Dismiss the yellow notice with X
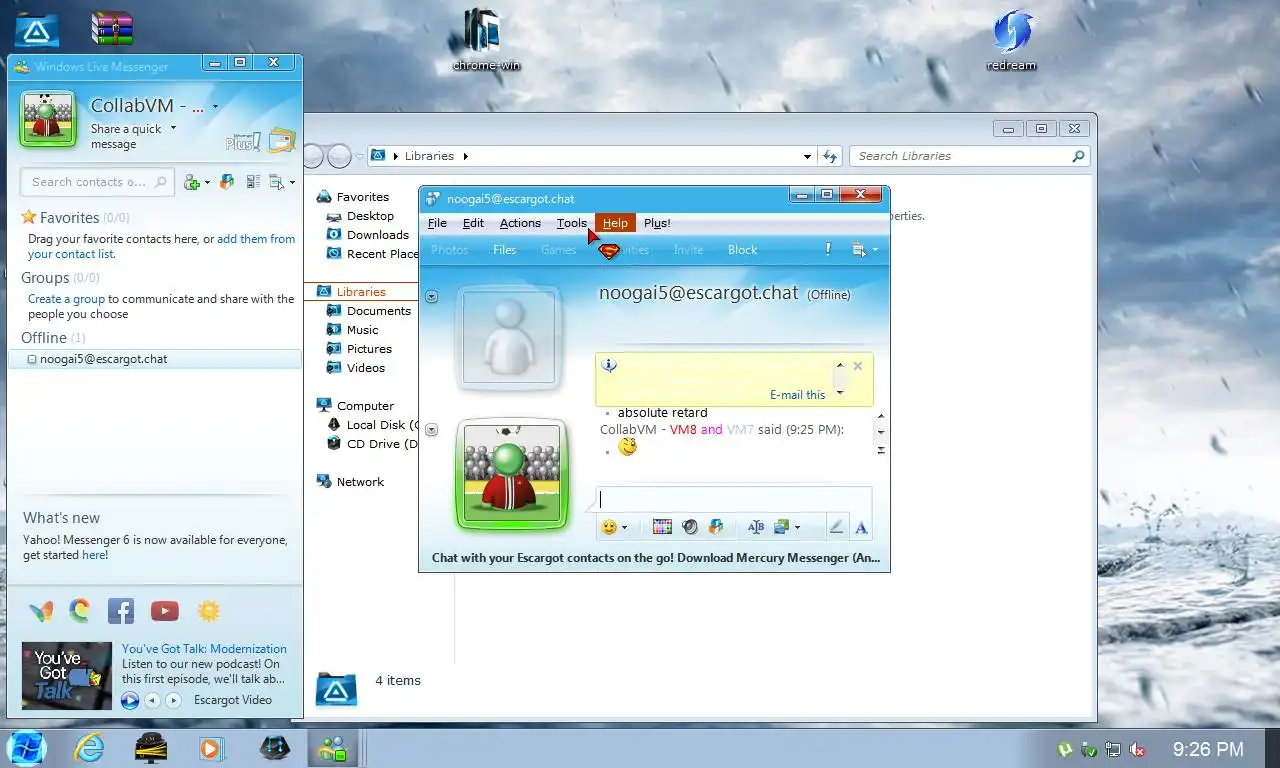Viewport: 1280px width, 768px height. [x=858, y=366]
